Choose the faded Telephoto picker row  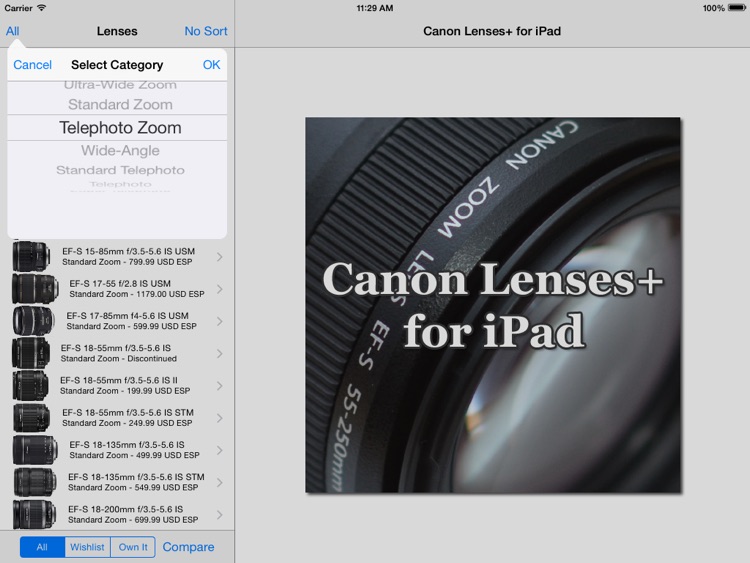coord(120,184)
